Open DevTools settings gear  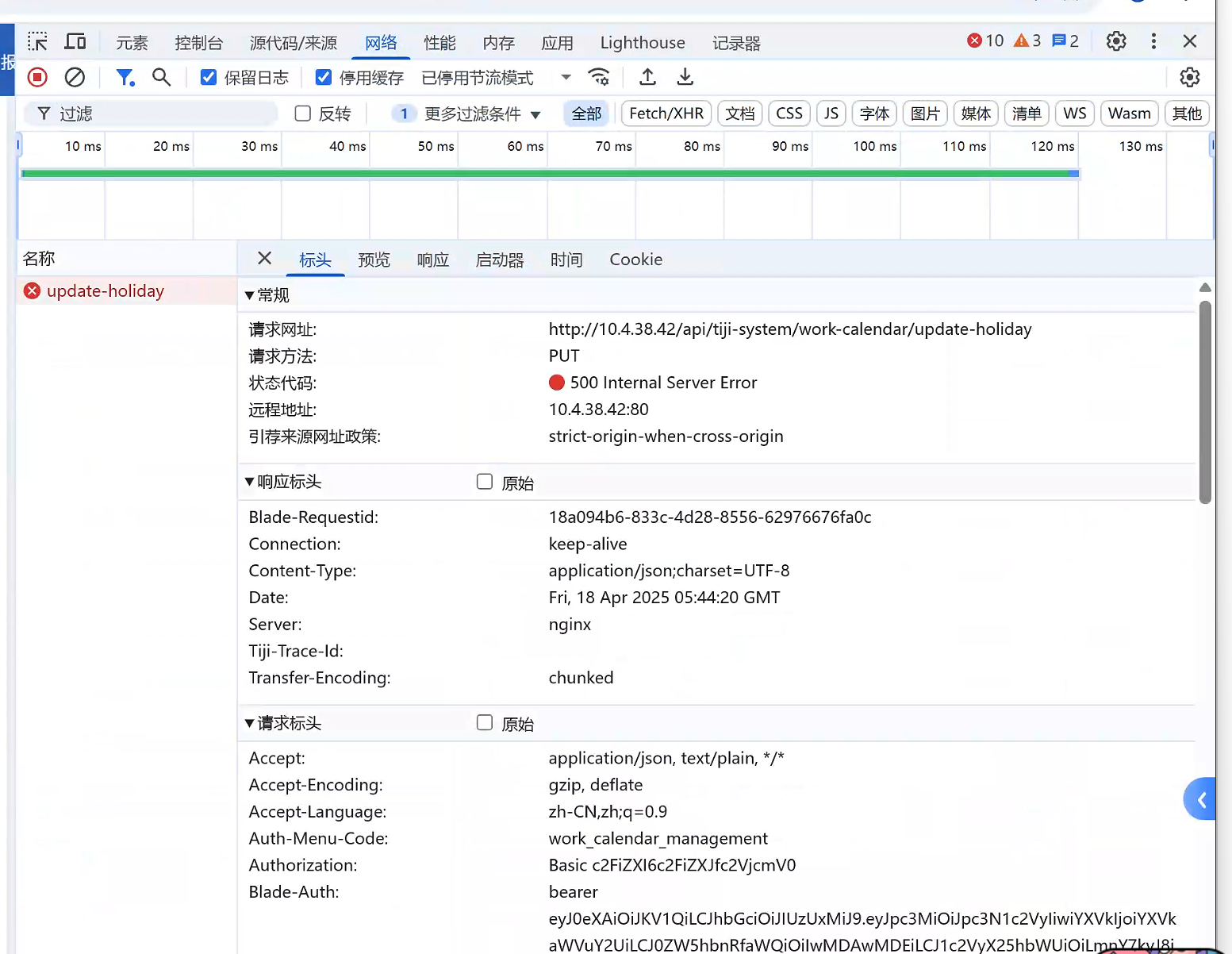[1116, 41]
